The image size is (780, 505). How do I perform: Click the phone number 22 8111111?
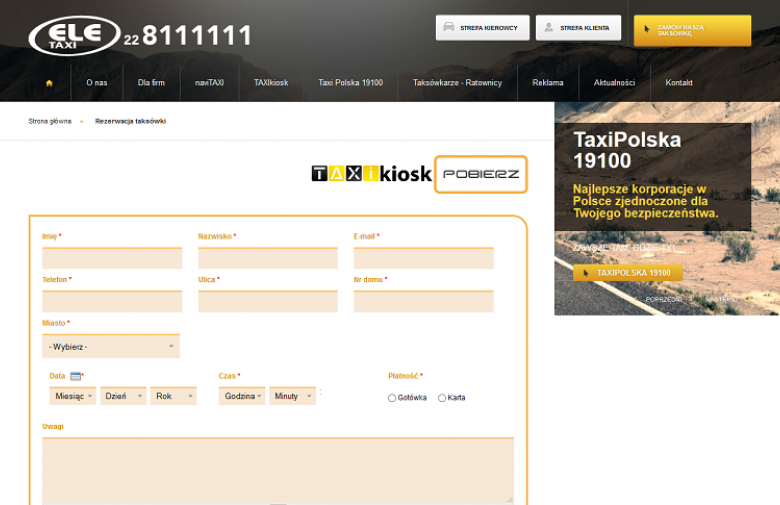coord(188,36)
